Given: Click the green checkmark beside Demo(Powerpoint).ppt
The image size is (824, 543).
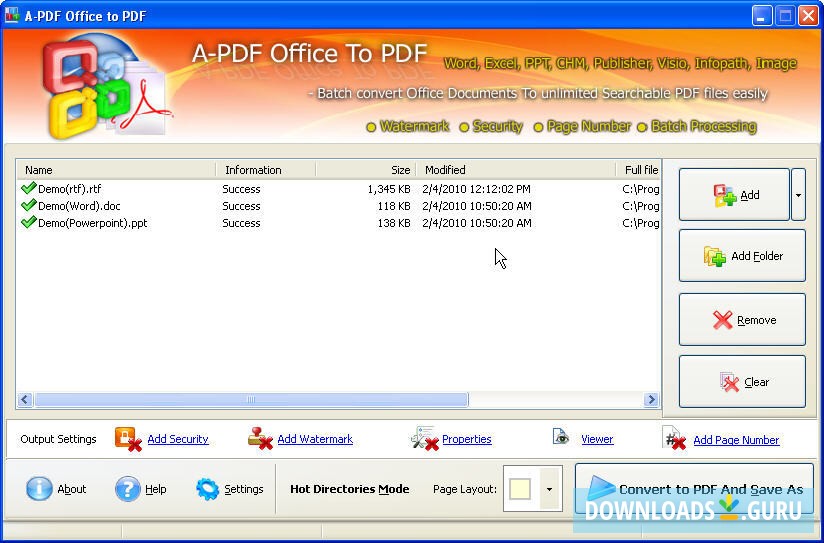Looking at the screenshot, I should click(x=28, y=222).
